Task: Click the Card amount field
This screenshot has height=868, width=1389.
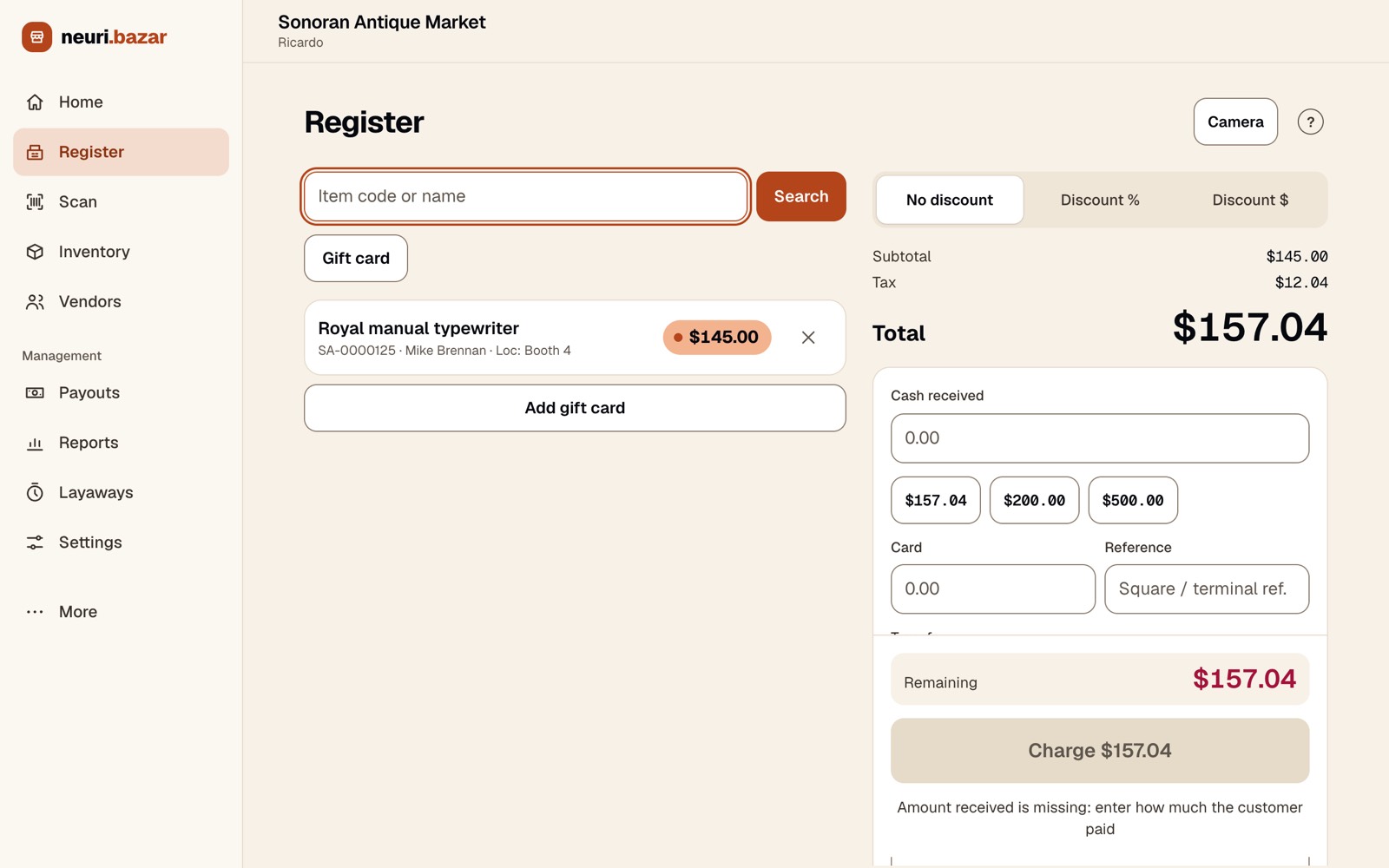Action: pyautogui.click(x=993, y=589)
